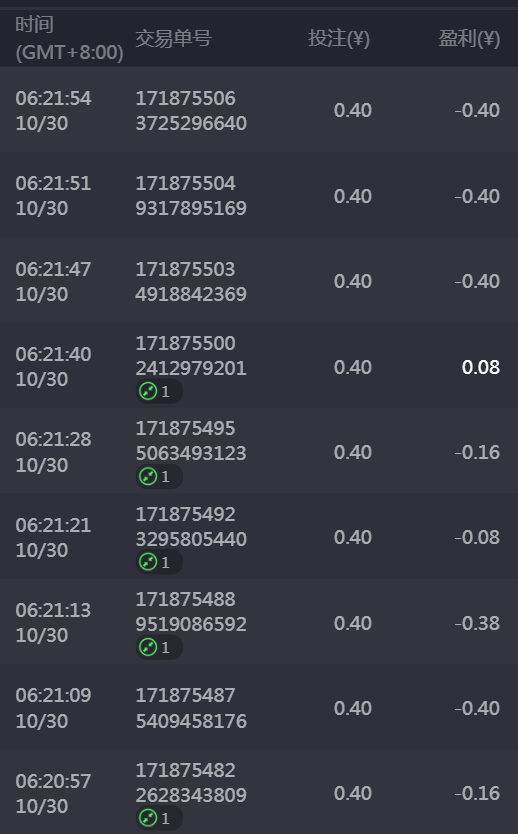Sort by 交易单号 column header

tap(173, 38)
